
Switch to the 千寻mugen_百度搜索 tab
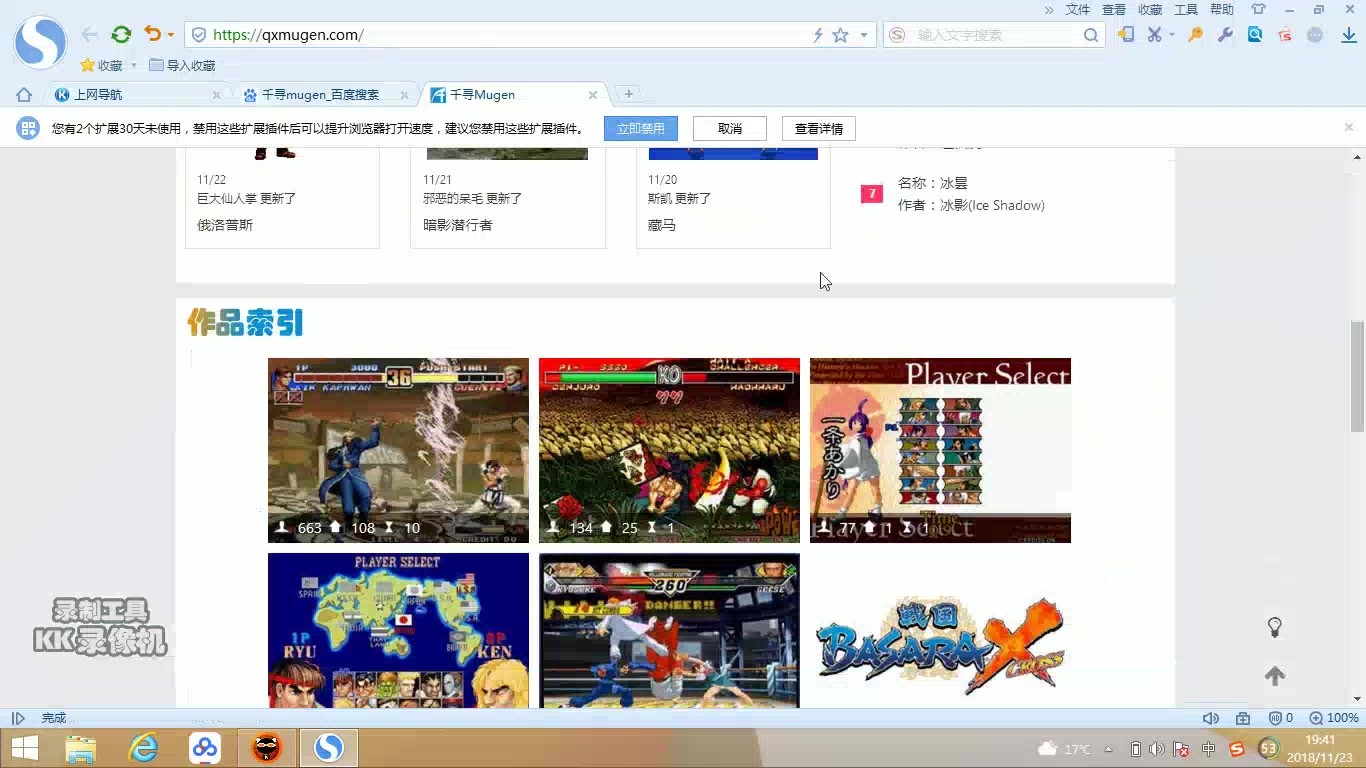pyautogui.click(x=326, y=95)
